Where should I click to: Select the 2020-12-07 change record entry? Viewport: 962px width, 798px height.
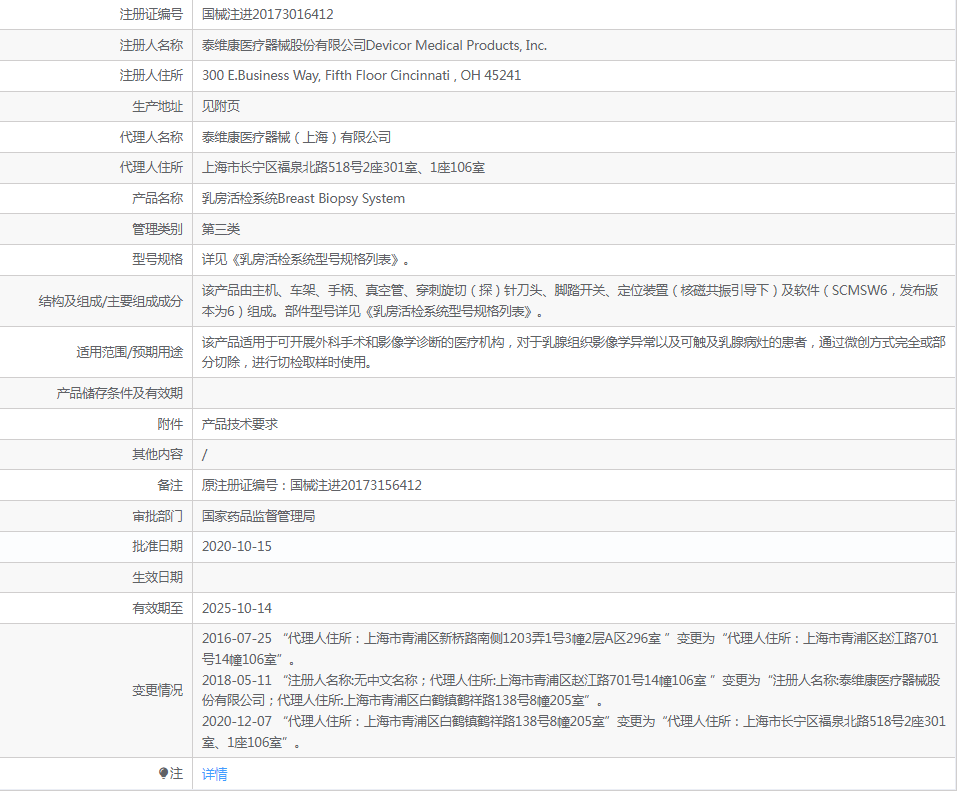pos(574,732)
